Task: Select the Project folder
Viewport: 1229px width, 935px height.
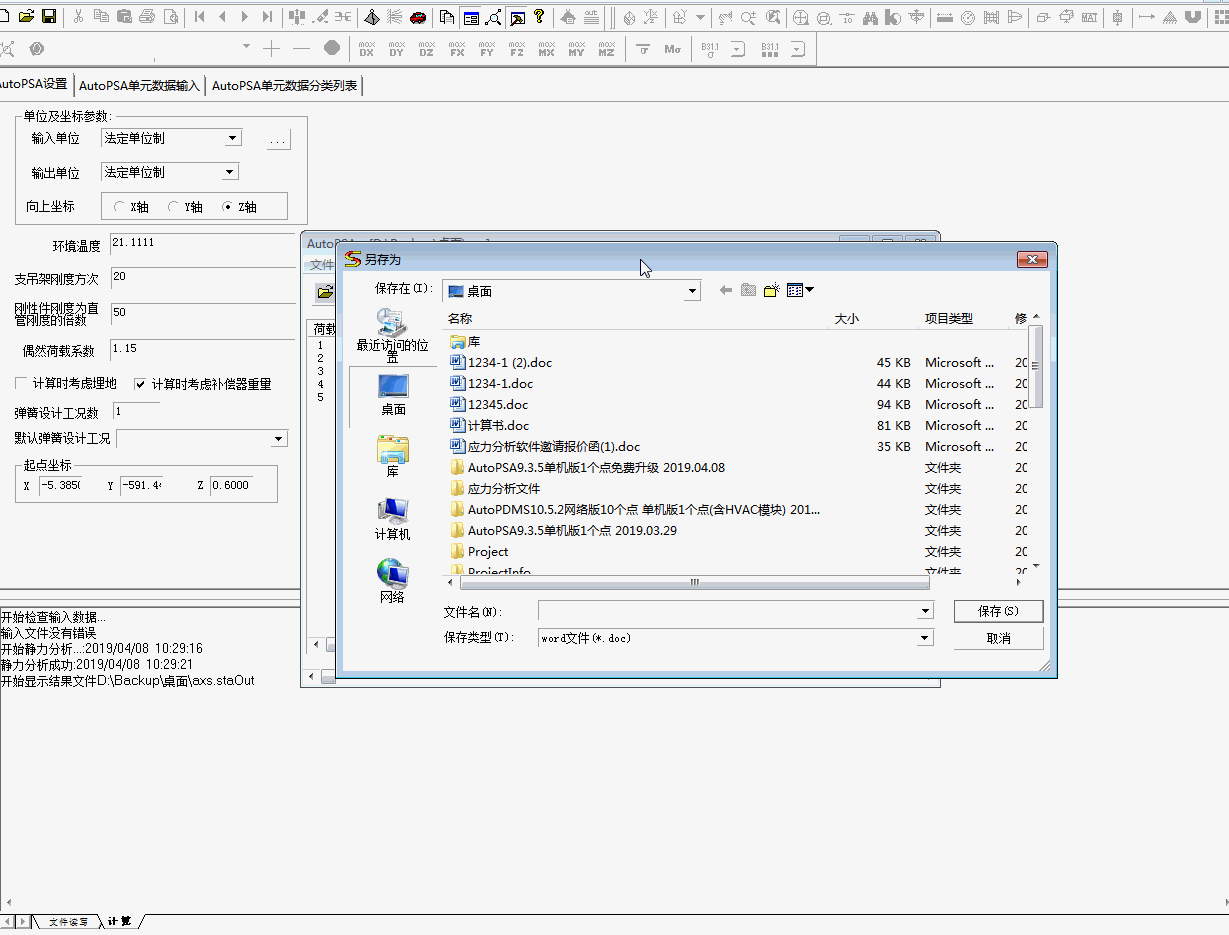Action: tap(479, 552)
